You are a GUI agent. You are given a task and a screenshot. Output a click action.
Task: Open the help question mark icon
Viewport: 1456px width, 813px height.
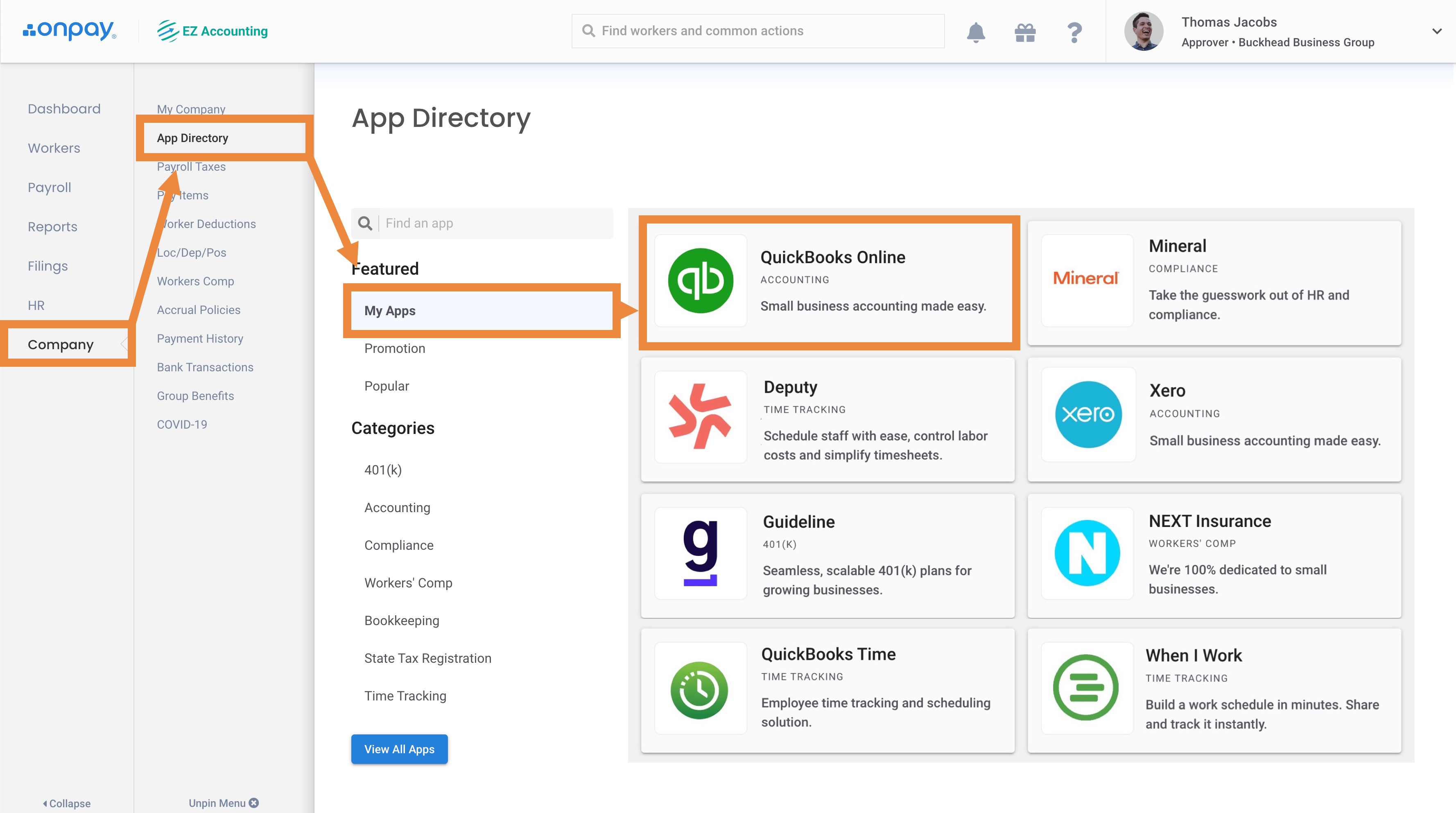1074,32
